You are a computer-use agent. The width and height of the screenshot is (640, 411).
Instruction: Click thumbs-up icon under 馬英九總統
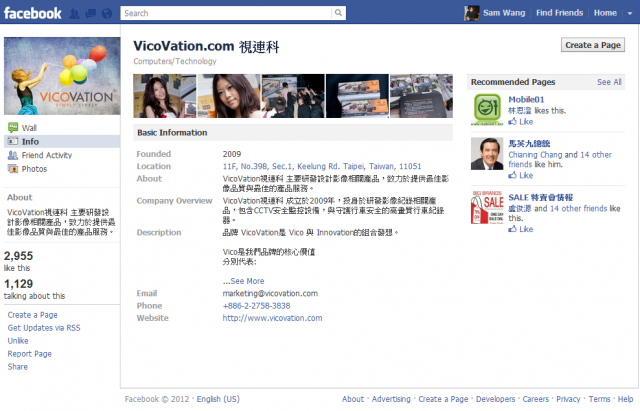[x=512, y=175]
